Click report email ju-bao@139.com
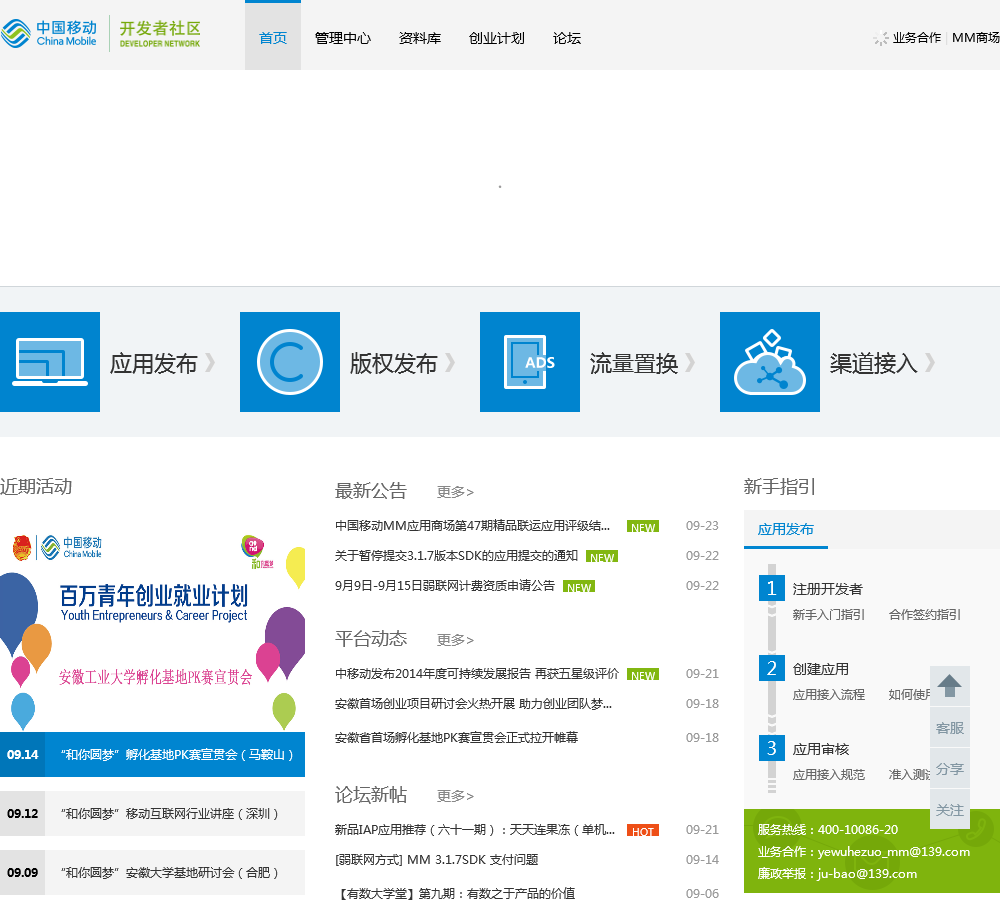 pos(867,874)
